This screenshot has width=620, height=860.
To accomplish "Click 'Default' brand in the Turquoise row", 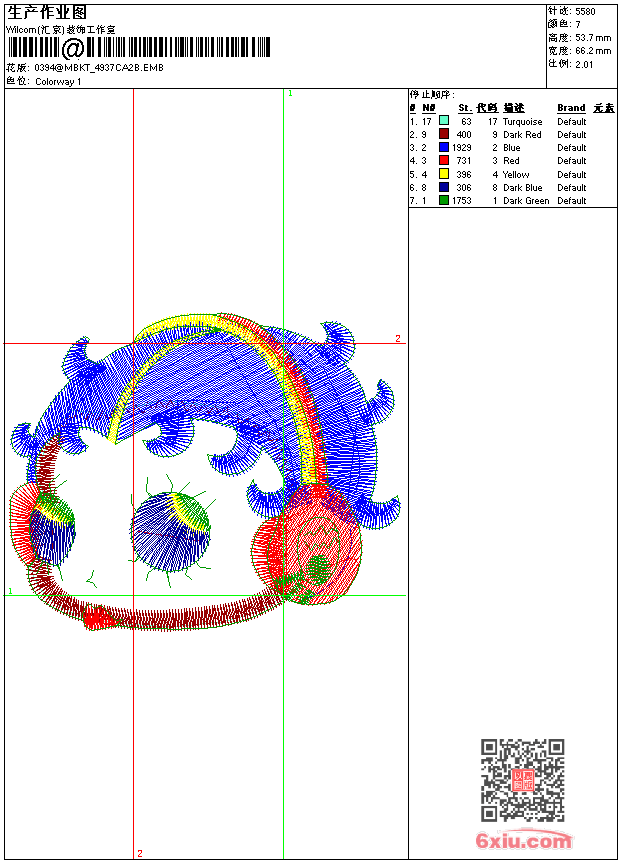I will (x=571, y=122).
